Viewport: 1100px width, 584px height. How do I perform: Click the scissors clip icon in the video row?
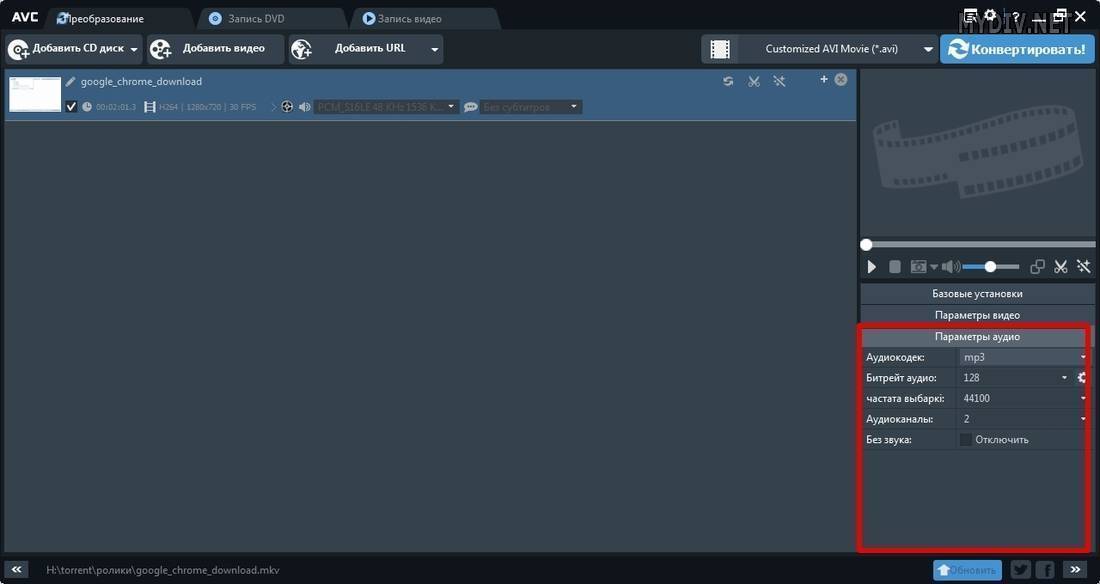[754, 81]
